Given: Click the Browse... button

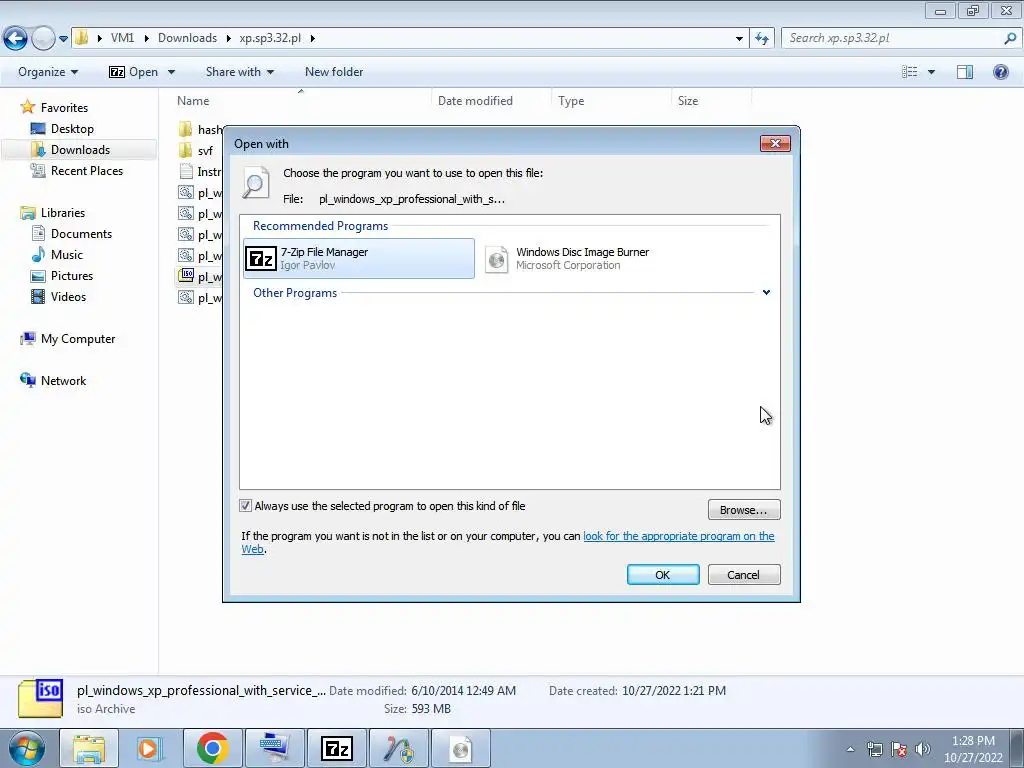Looking at the screenshot, I should click(744, 509).
